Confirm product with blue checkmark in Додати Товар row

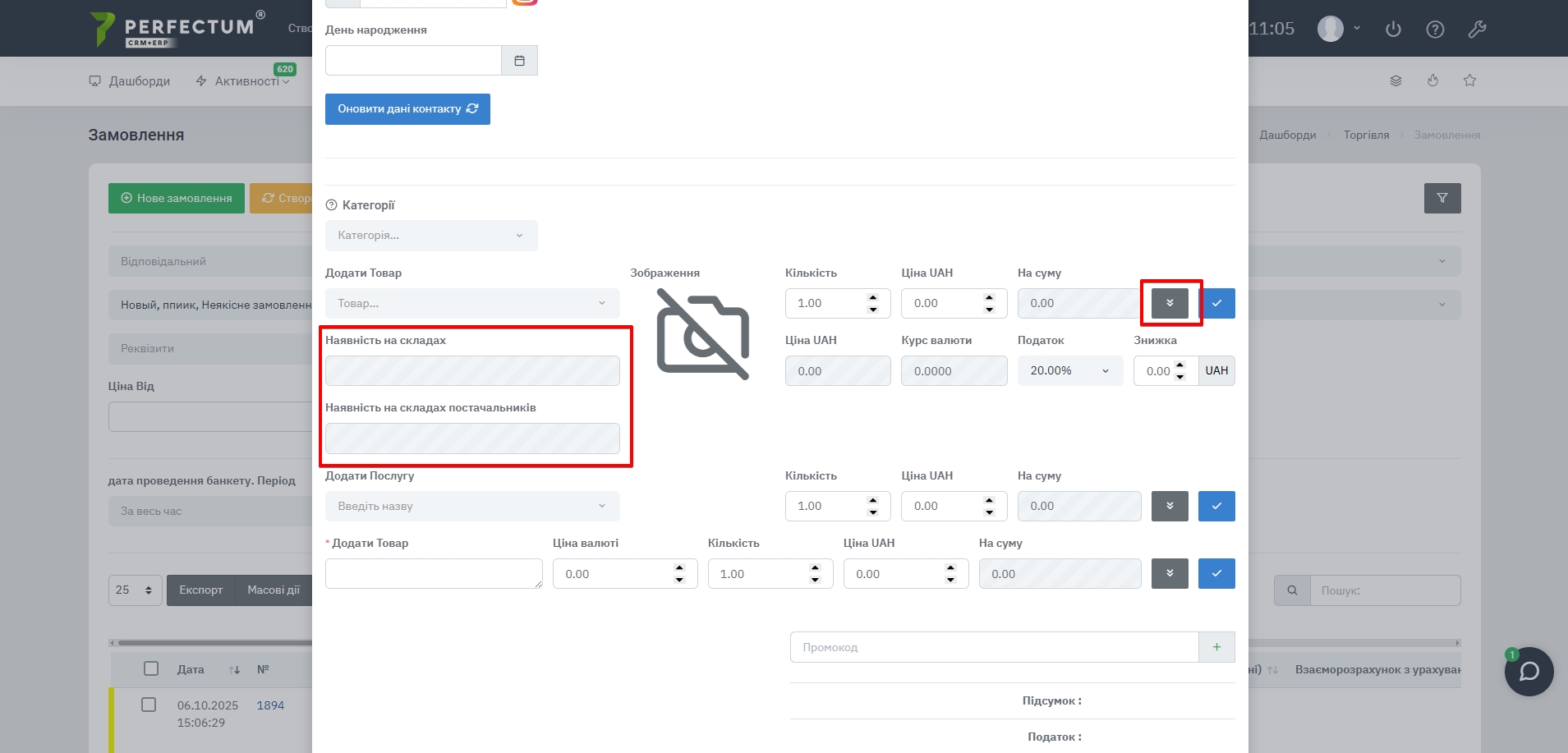point(1216,303)
